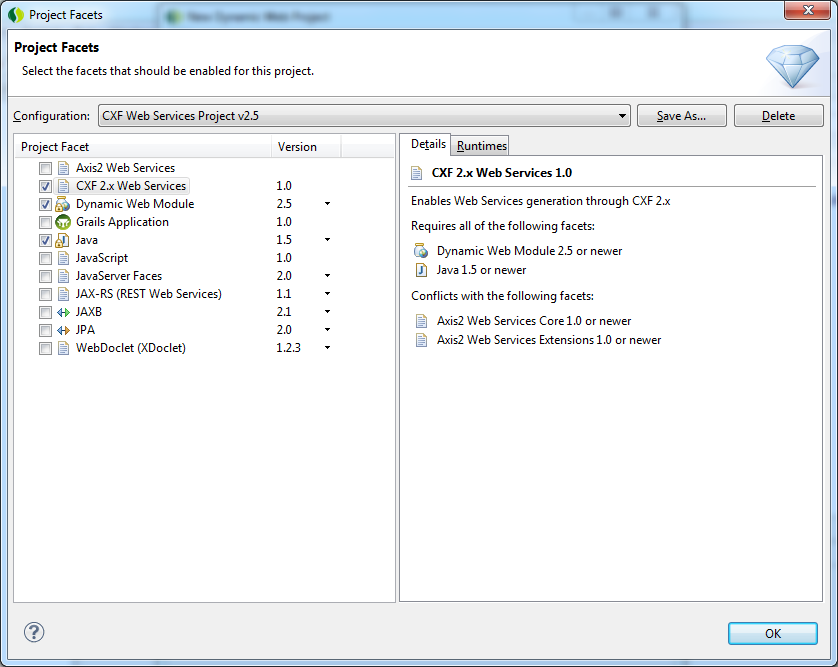
Task: Select the JavaServer Faces row label
Action: pyautogui.click(x=119, y=276)
